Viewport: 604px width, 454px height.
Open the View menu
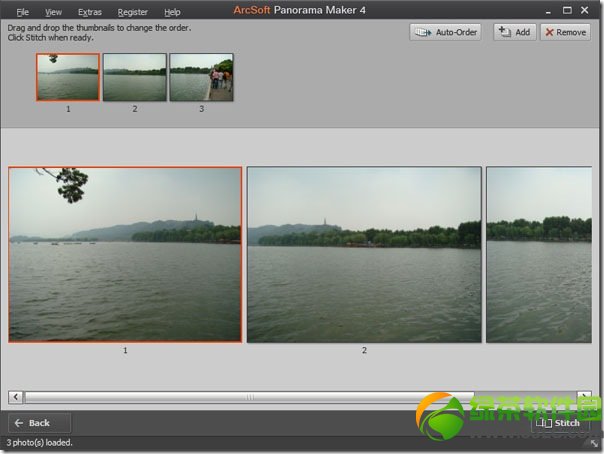pos(53,12)
